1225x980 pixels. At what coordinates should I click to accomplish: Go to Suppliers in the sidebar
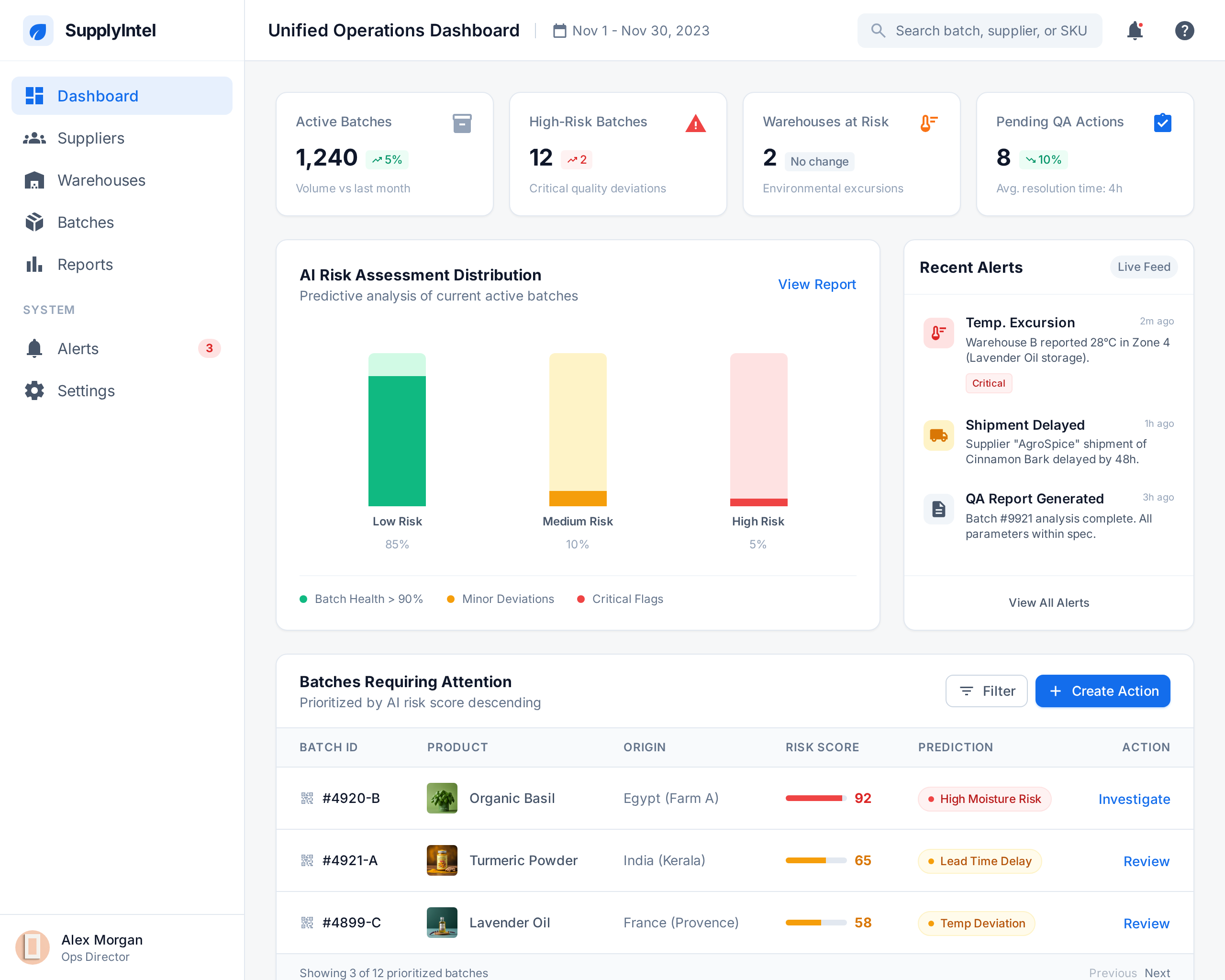click(x=122, y=138)
